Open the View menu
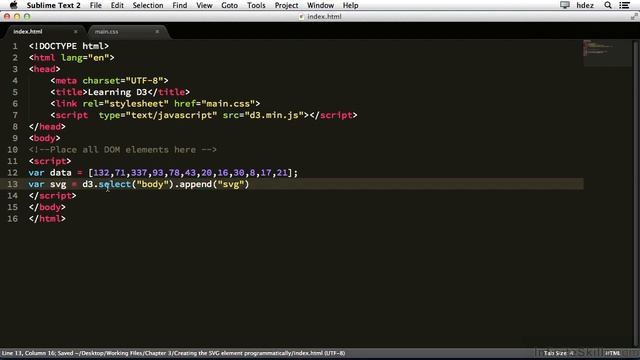640x360 pixels. tap(204, 5)
